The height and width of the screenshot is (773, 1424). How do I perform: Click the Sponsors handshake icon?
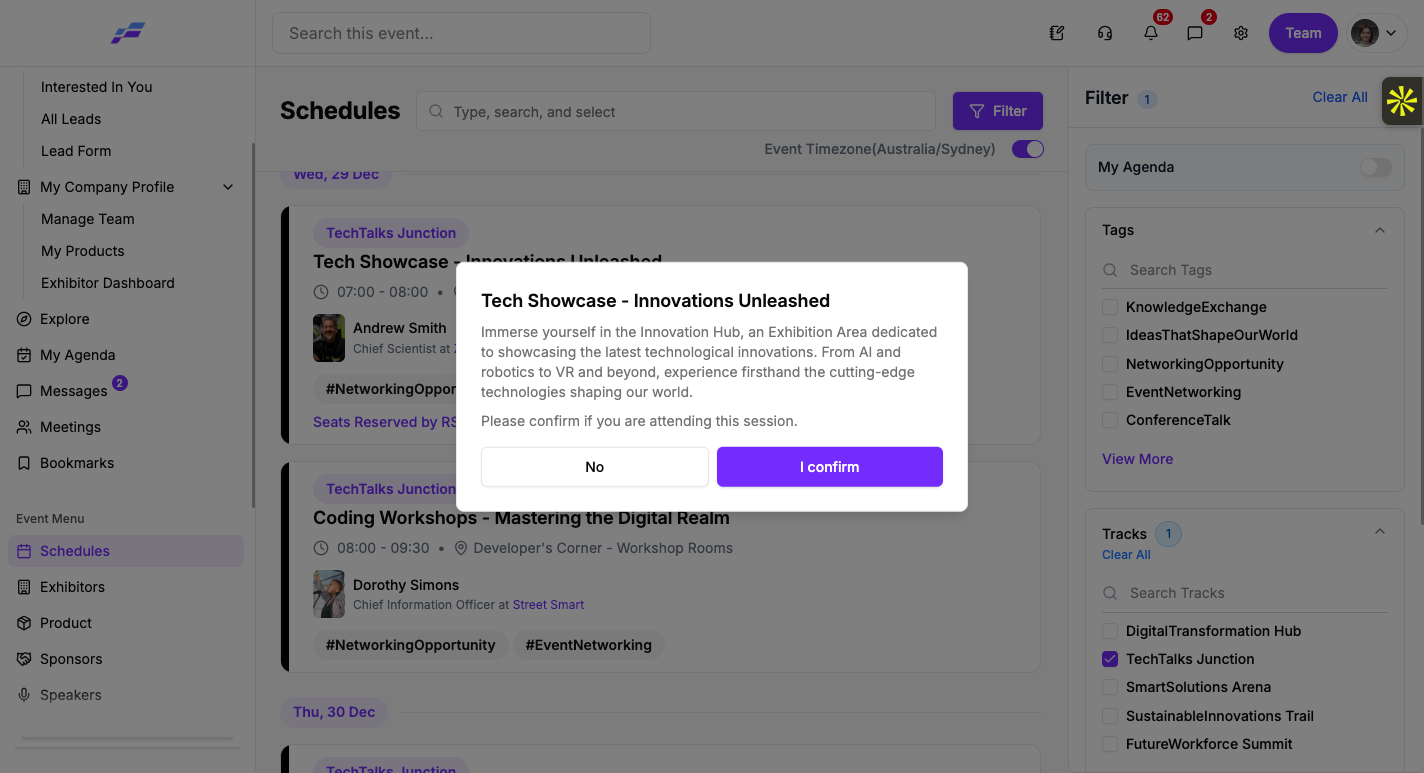(24, 659)
